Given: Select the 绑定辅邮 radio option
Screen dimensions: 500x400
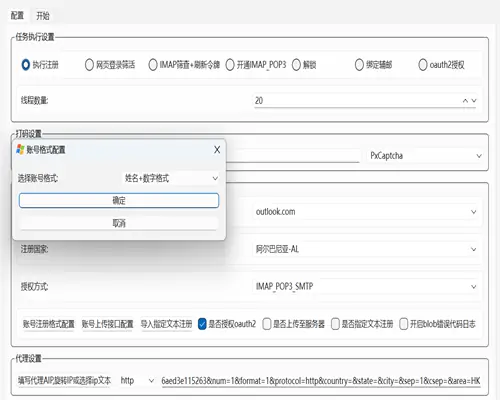Looking at the screenshot, I should coord(373,65).
